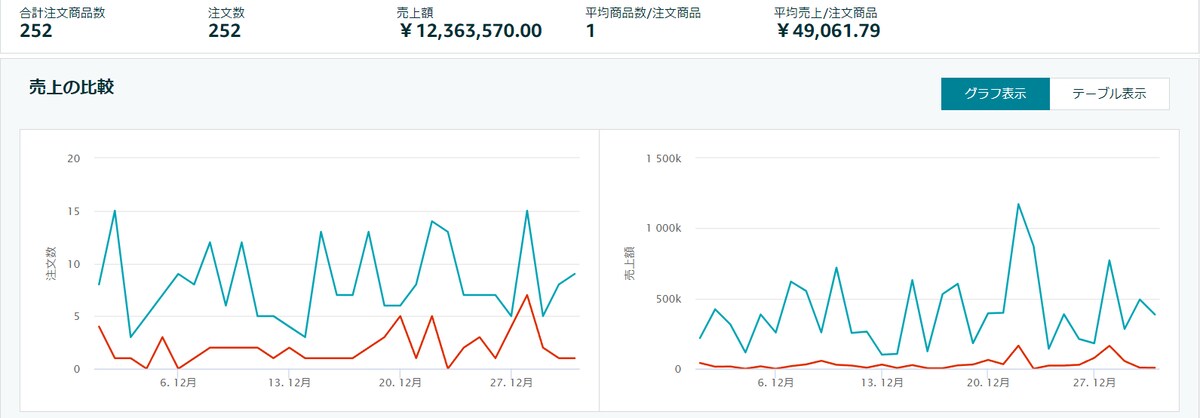
Task: Click the 13. 12月 label on orders chart
Action: click(289, 382)
